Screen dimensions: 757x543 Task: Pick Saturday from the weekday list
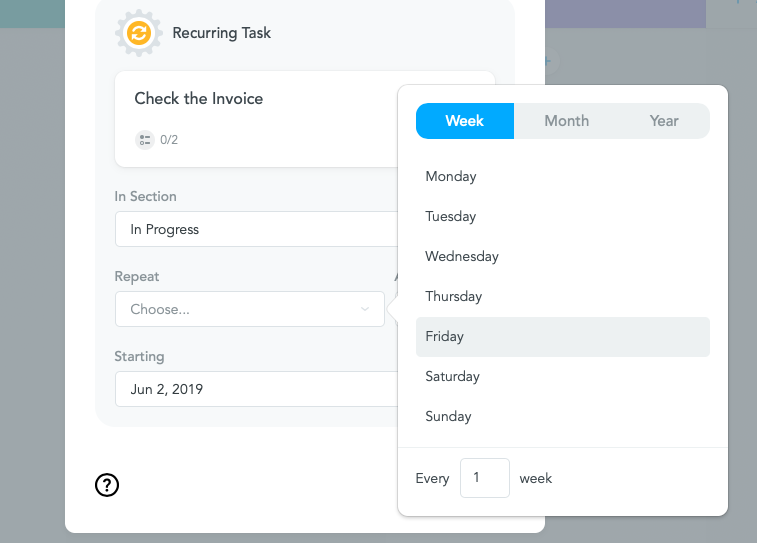point(563,377)
